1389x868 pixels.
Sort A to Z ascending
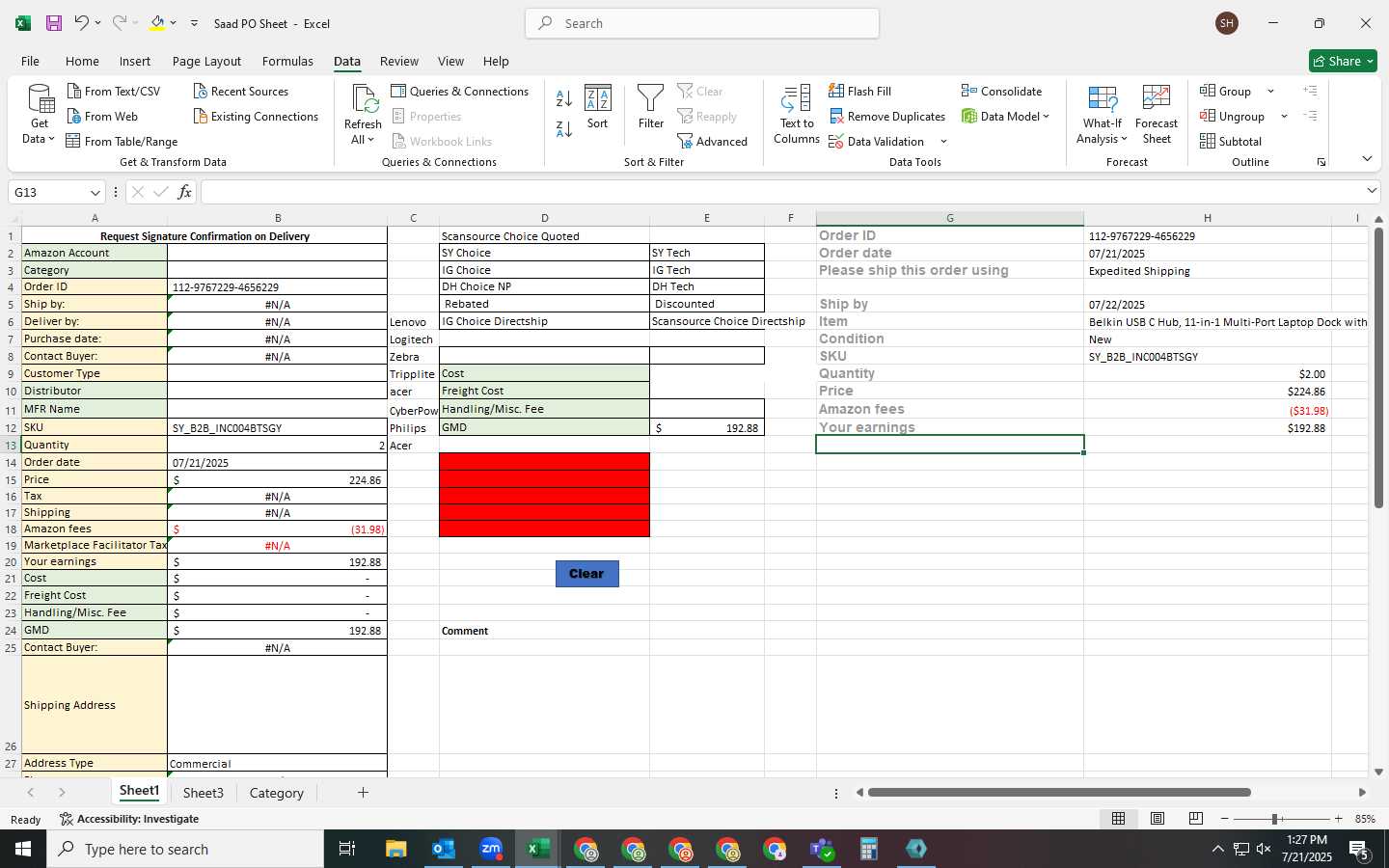click(x=564, y=98)
